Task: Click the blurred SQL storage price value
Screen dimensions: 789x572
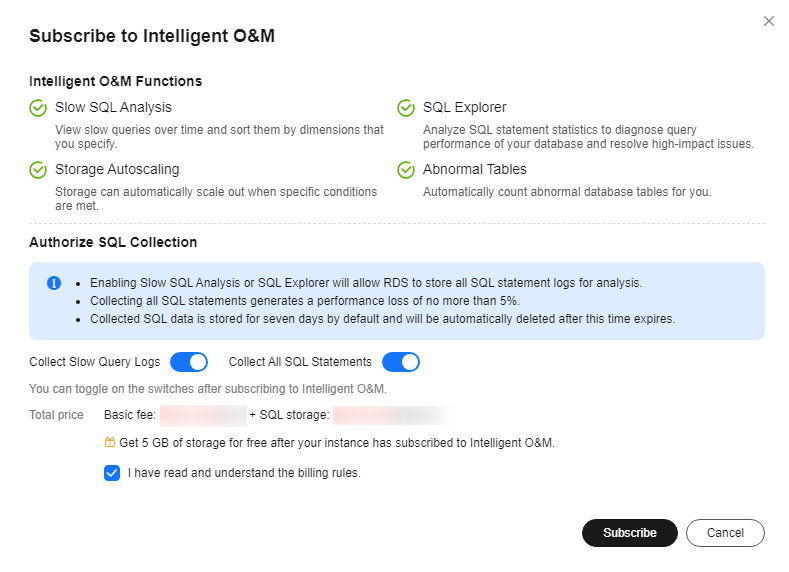Action: coord(393,416)
